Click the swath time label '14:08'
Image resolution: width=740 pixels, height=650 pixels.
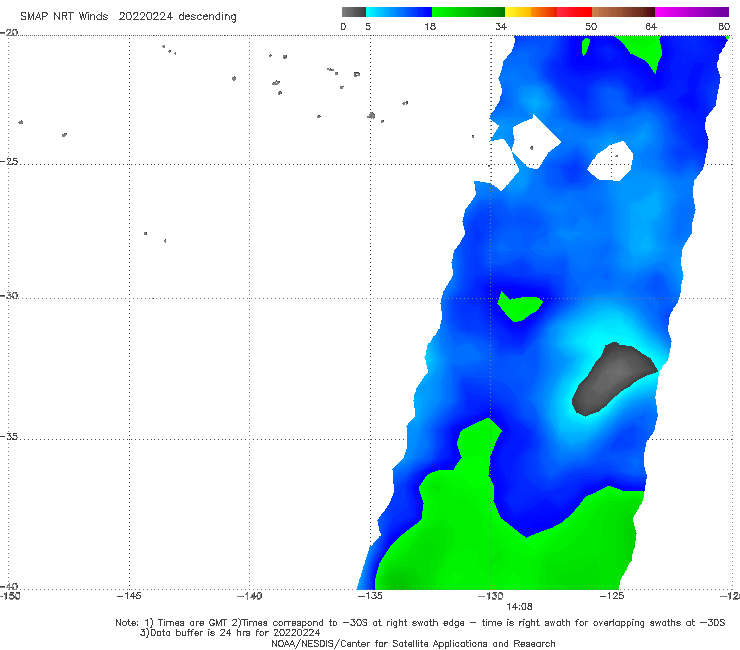pos(519,607)
